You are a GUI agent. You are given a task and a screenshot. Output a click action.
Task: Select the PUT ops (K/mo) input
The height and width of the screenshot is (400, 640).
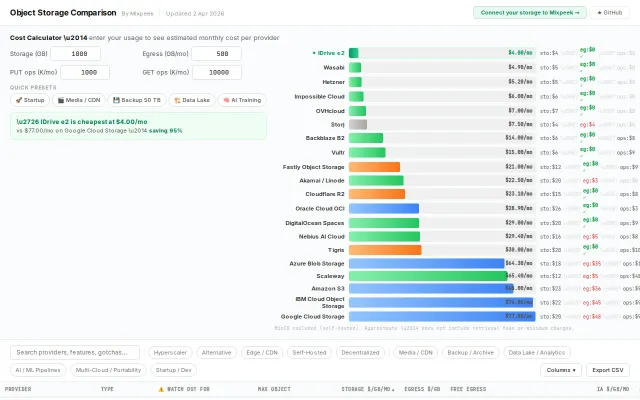pos(85,72)
